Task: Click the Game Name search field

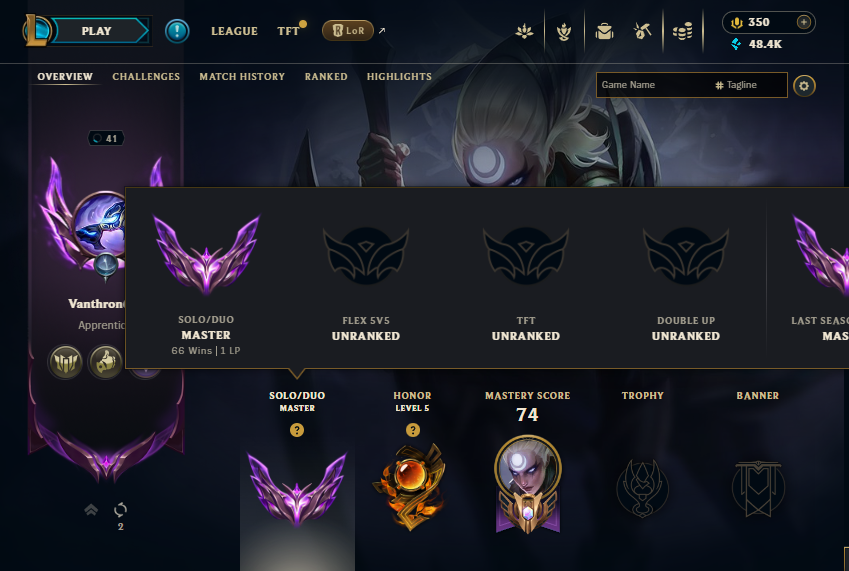Action: click(x=655, y=85)
